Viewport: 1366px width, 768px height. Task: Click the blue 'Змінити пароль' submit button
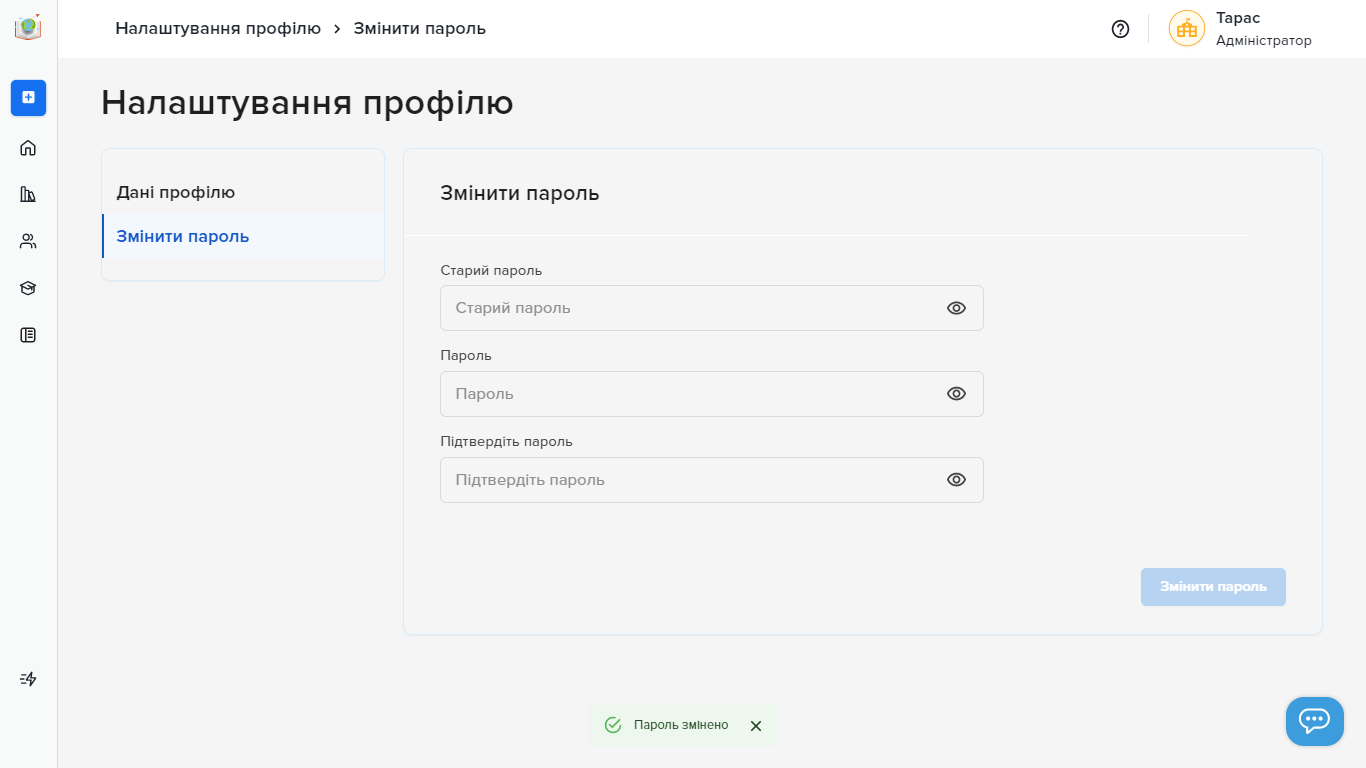click(1213, 587)
